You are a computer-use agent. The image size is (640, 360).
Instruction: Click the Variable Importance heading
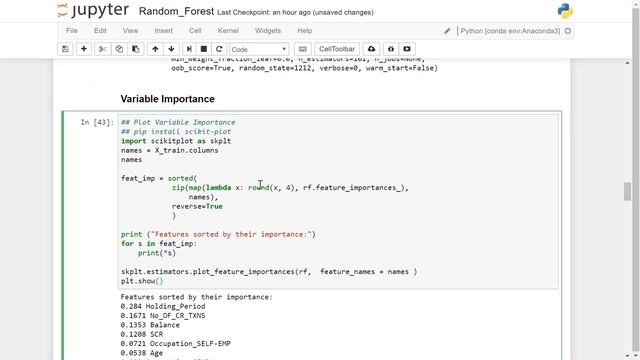pos(167,99)
